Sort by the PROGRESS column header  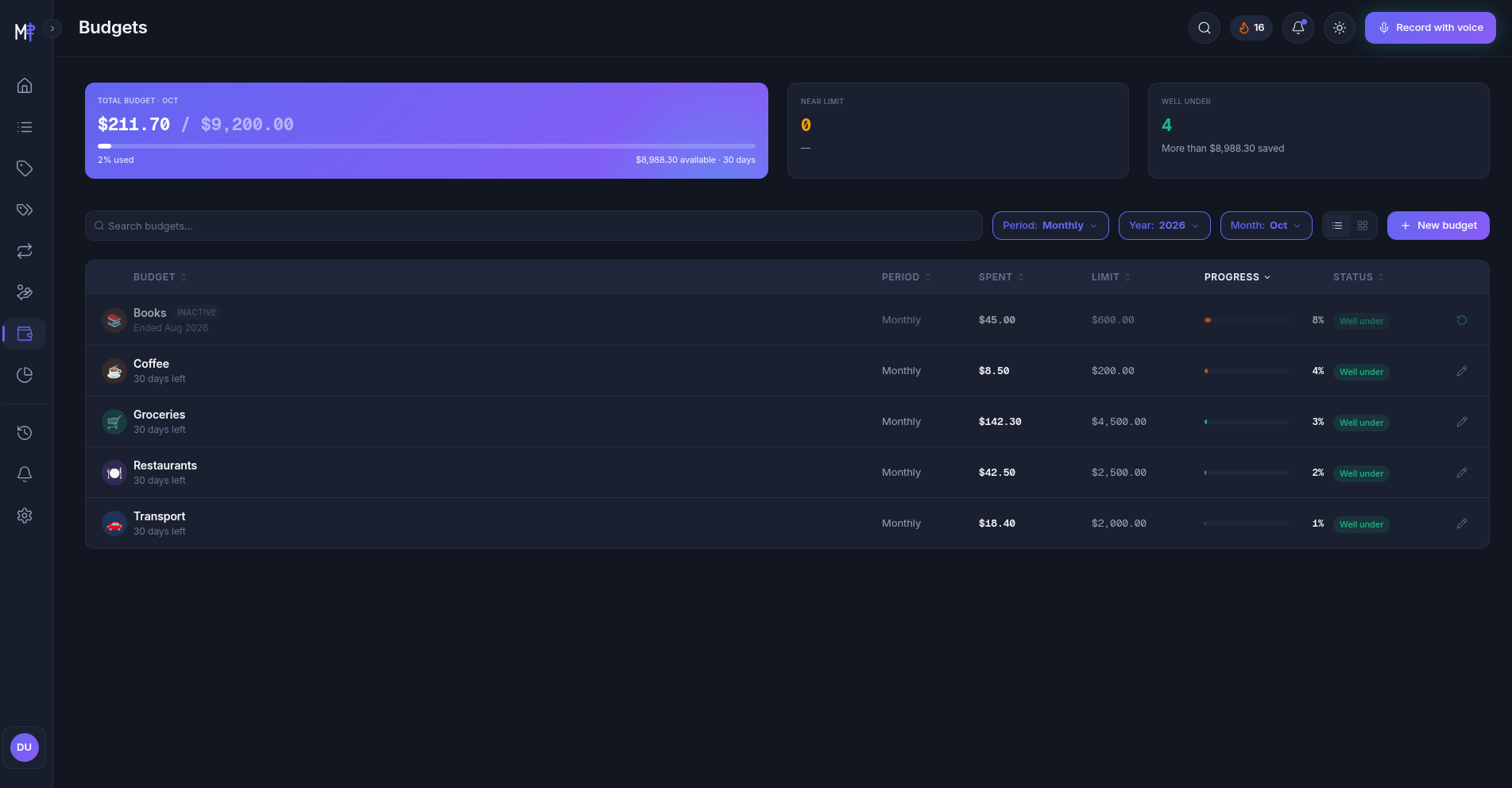pos(1237,277)
